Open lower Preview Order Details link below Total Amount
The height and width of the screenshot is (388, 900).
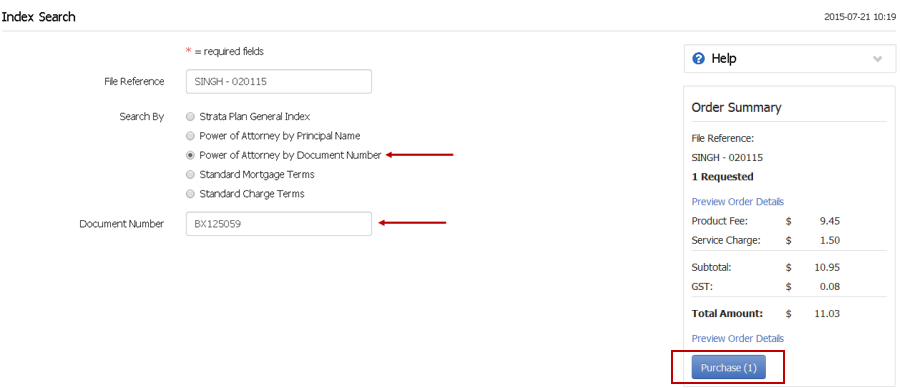(738, 339)
